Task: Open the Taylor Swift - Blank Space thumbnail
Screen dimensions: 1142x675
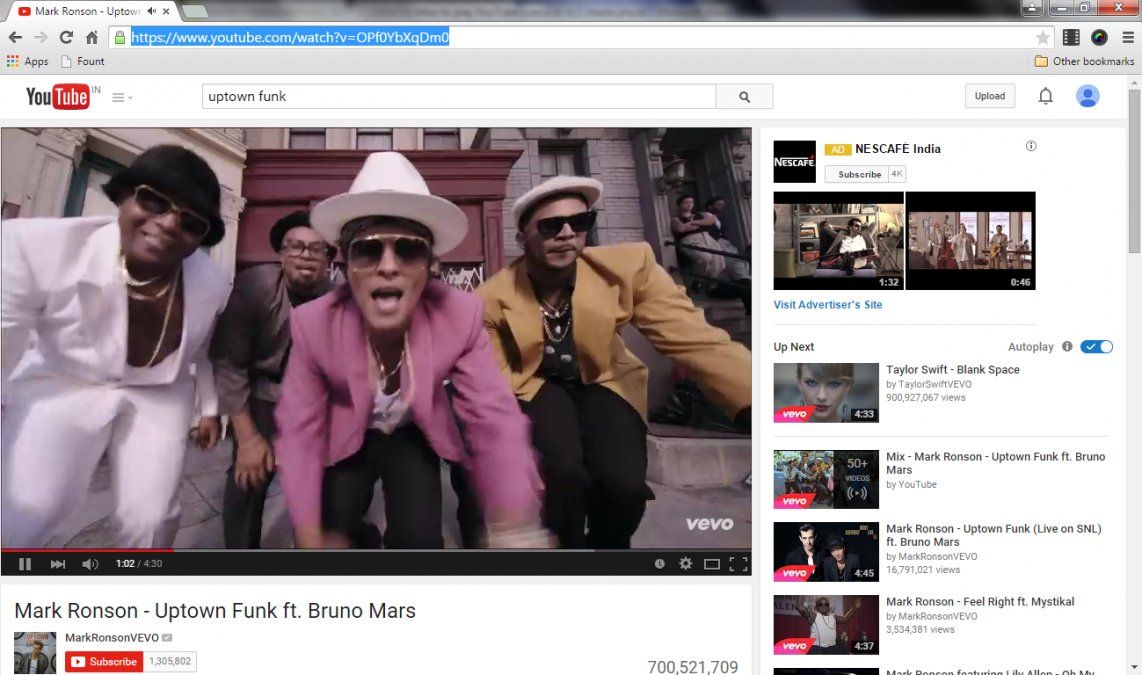Action: coord(826,392)
